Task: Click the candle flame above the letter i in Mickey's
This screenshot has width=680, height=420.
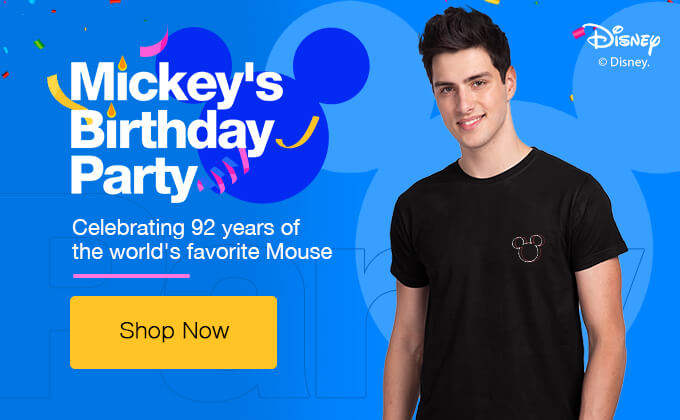Action: (123, 63)
